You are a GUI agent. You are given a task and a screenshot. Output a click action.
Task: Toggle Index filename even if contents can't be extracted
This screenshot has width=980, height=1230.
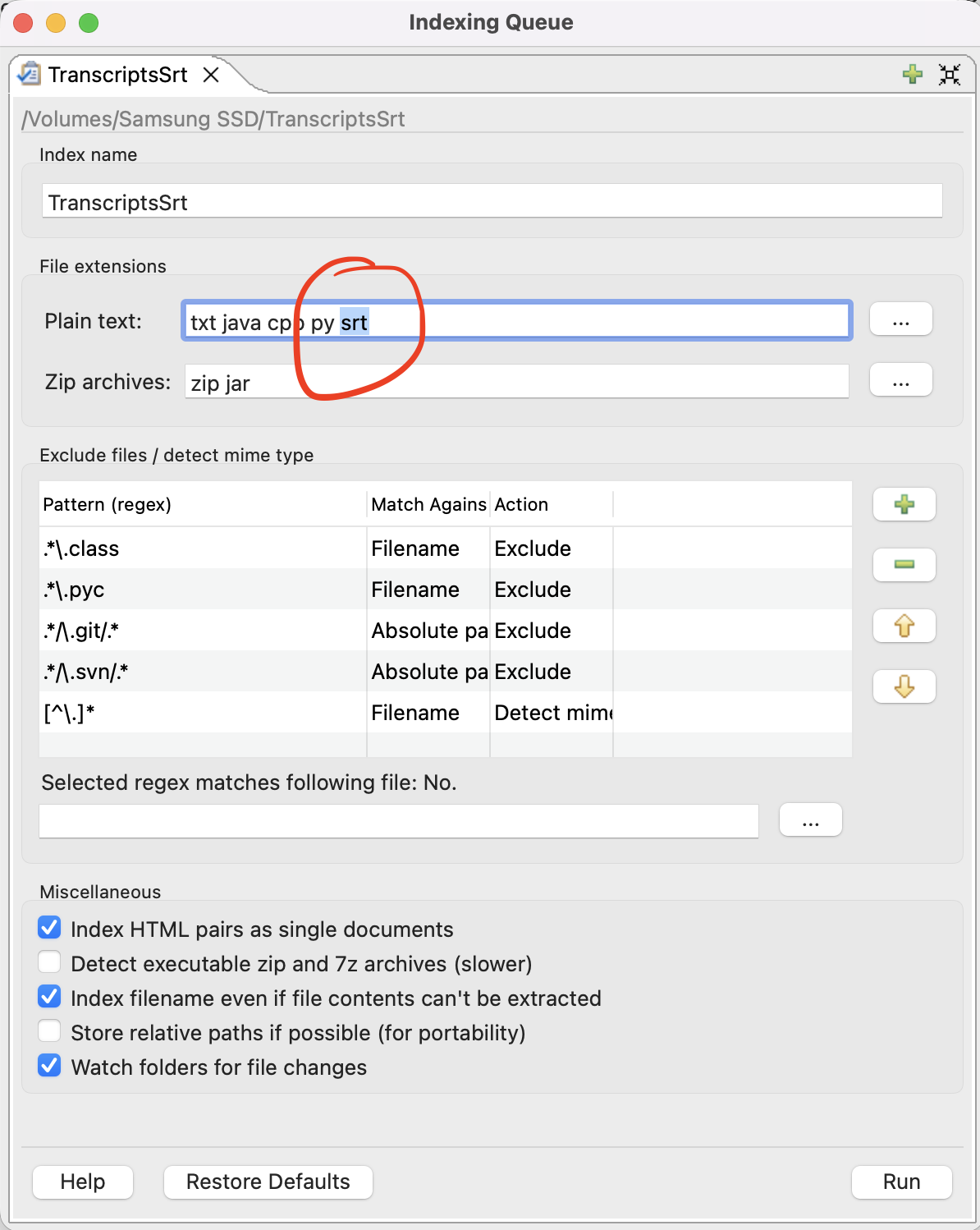[49, 997]
